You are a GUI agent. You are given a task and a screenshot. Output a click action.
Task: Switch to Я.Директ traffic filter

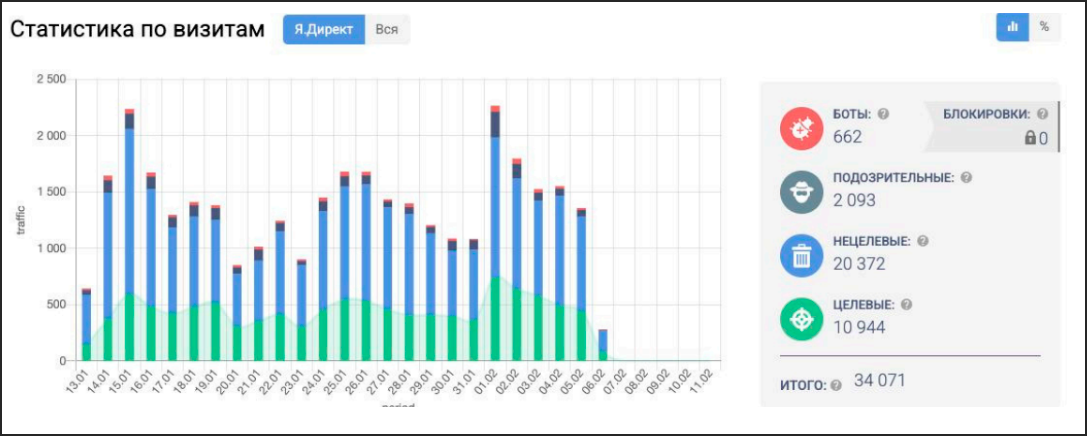[324, 29]
